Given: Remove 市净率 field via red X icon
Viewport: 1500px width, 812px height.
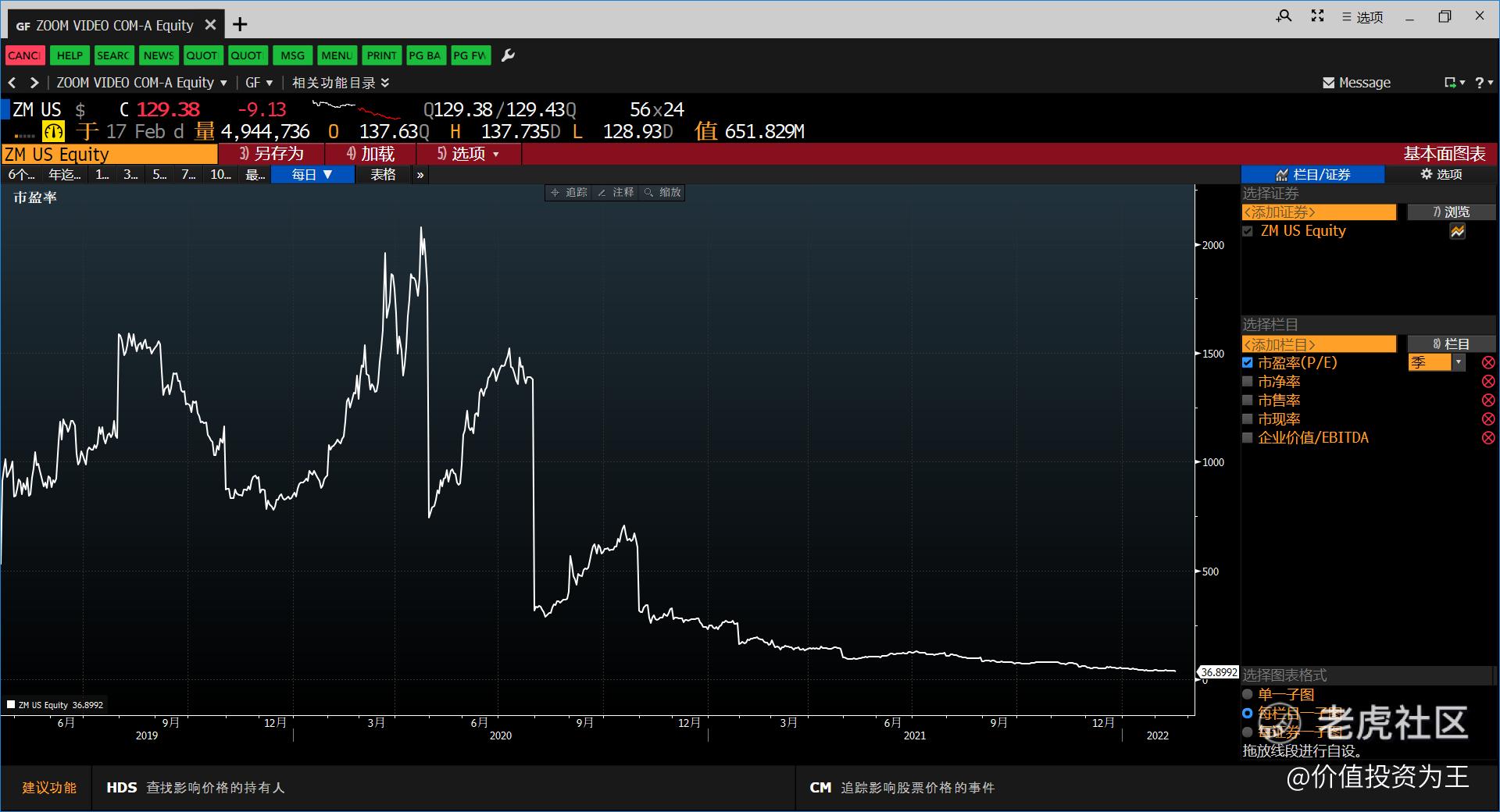Looking at the screenshot, I should (x=1488, y=382).
